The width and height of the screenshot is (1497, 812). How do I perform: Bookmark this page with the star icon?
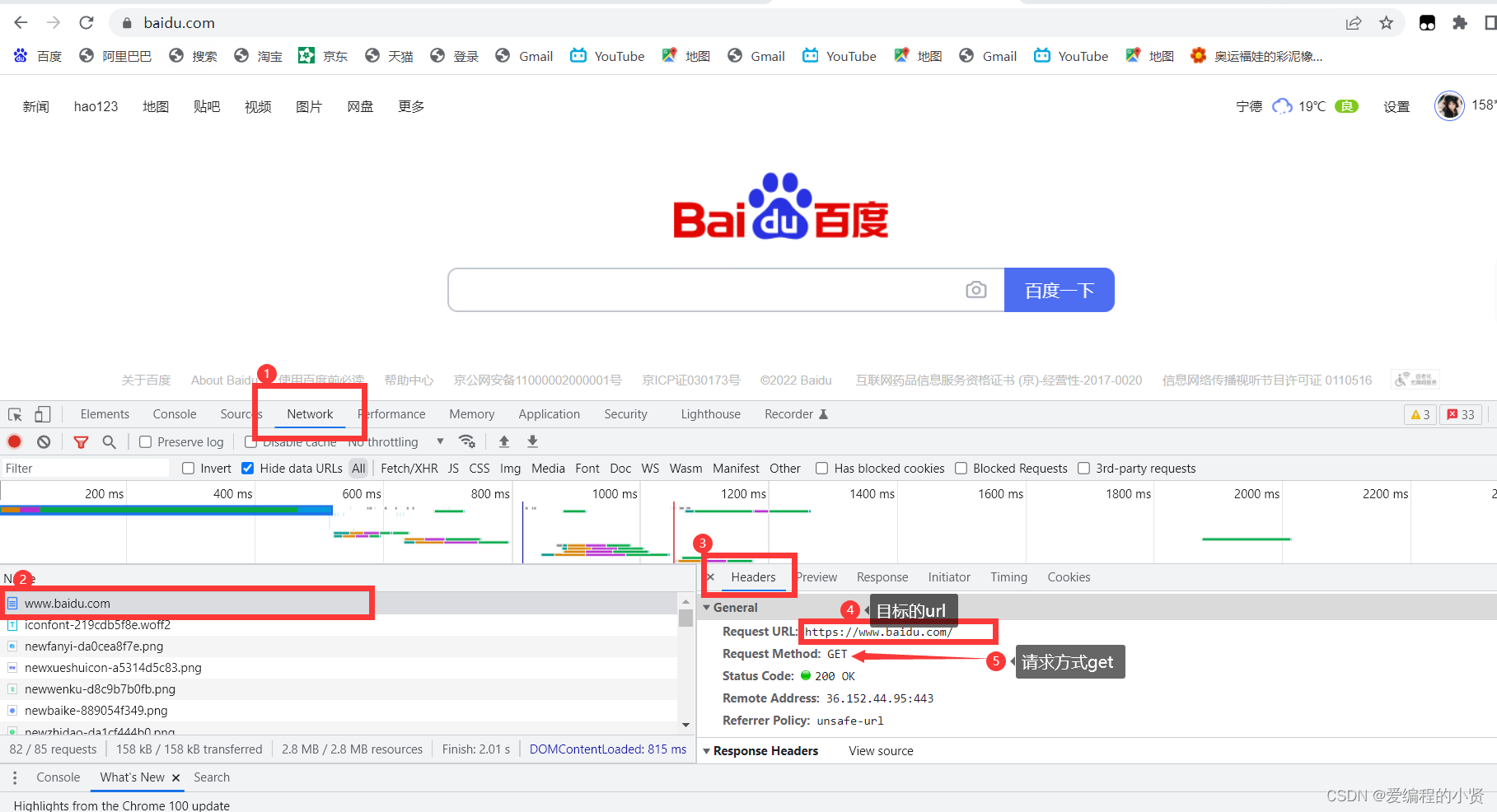click(1387, 23)
